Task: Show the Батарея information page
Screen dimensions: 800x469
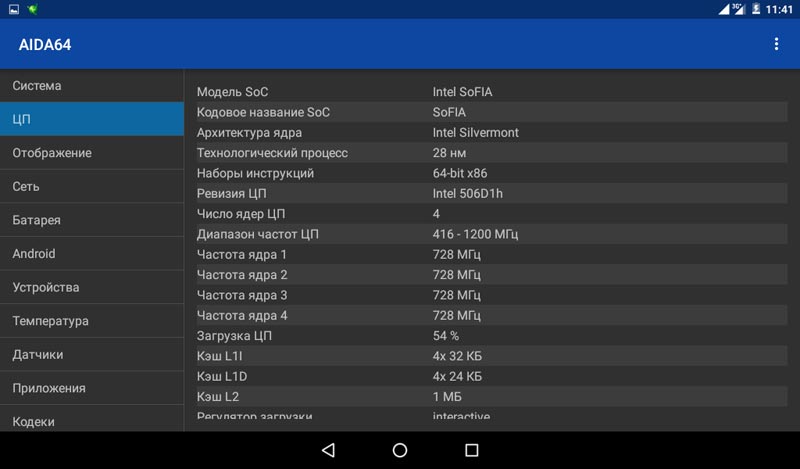Action: click(x=92, y=220)
